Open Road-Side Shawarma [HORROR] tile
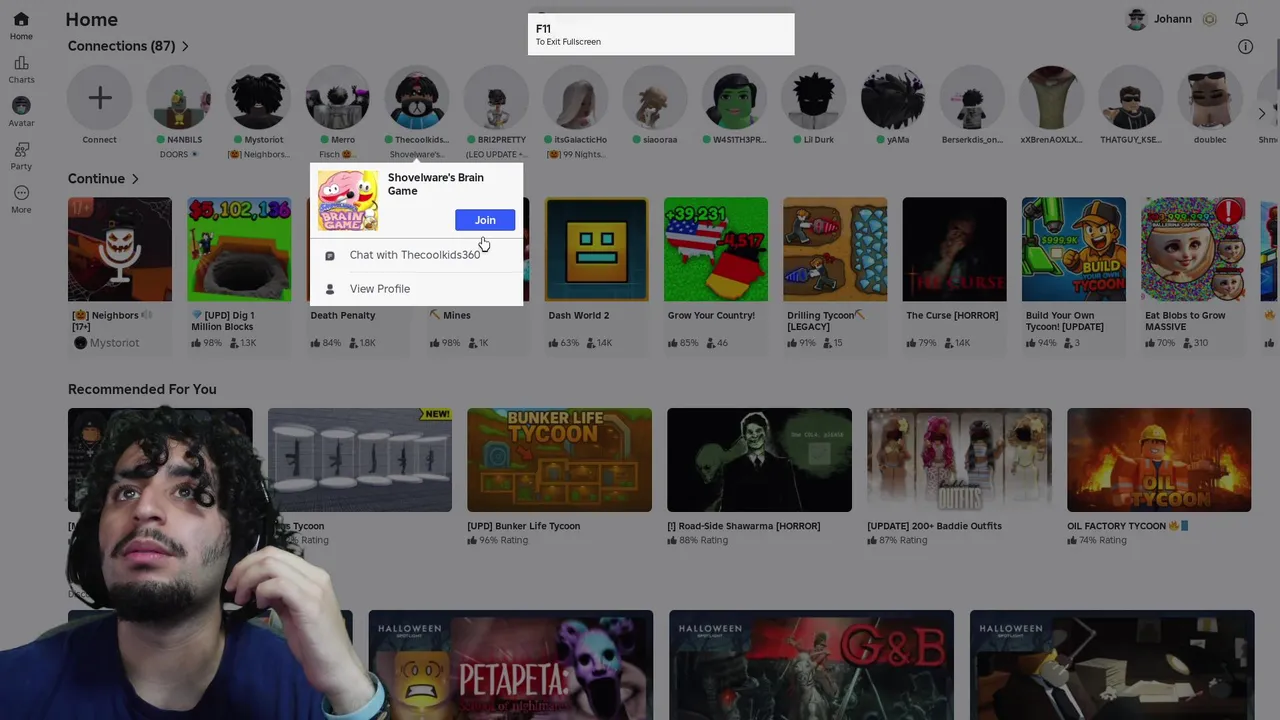1280x720 pixels. (759, 460)
